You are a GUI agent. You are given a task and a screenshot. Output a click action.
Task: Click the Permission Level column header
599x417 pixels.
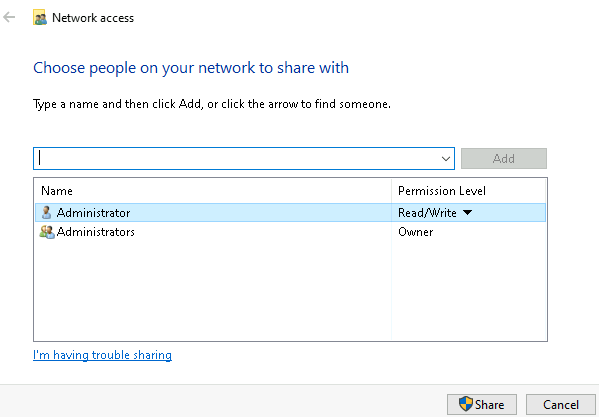point(468,191)
